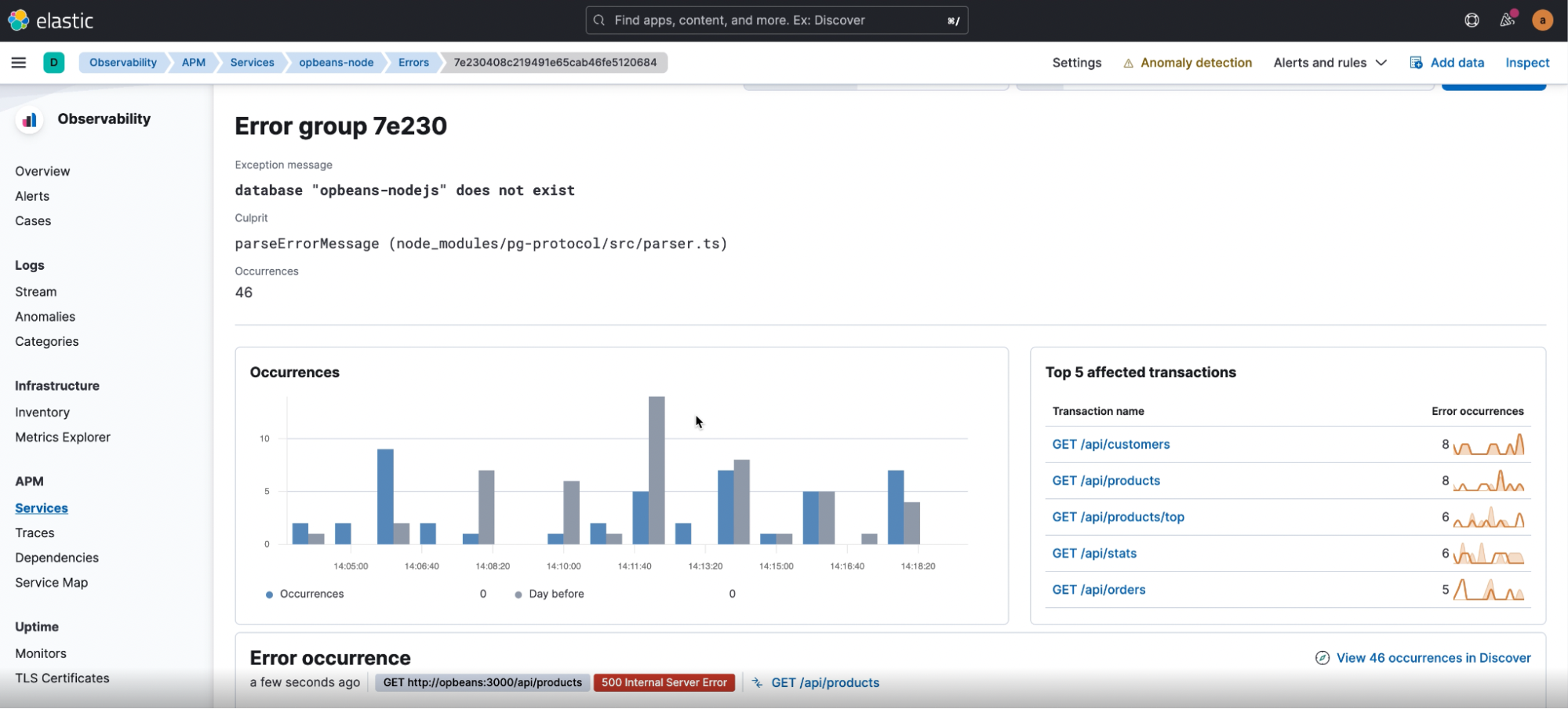Open GET /api/customers transaction

(x=1111, y=445)
